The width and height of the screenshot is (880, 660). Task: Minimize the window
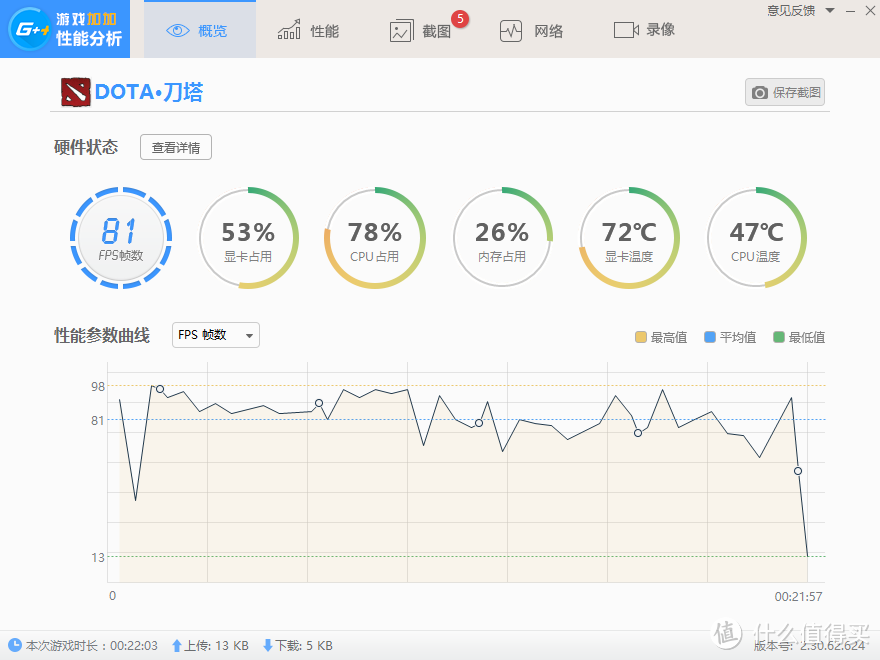851,11
